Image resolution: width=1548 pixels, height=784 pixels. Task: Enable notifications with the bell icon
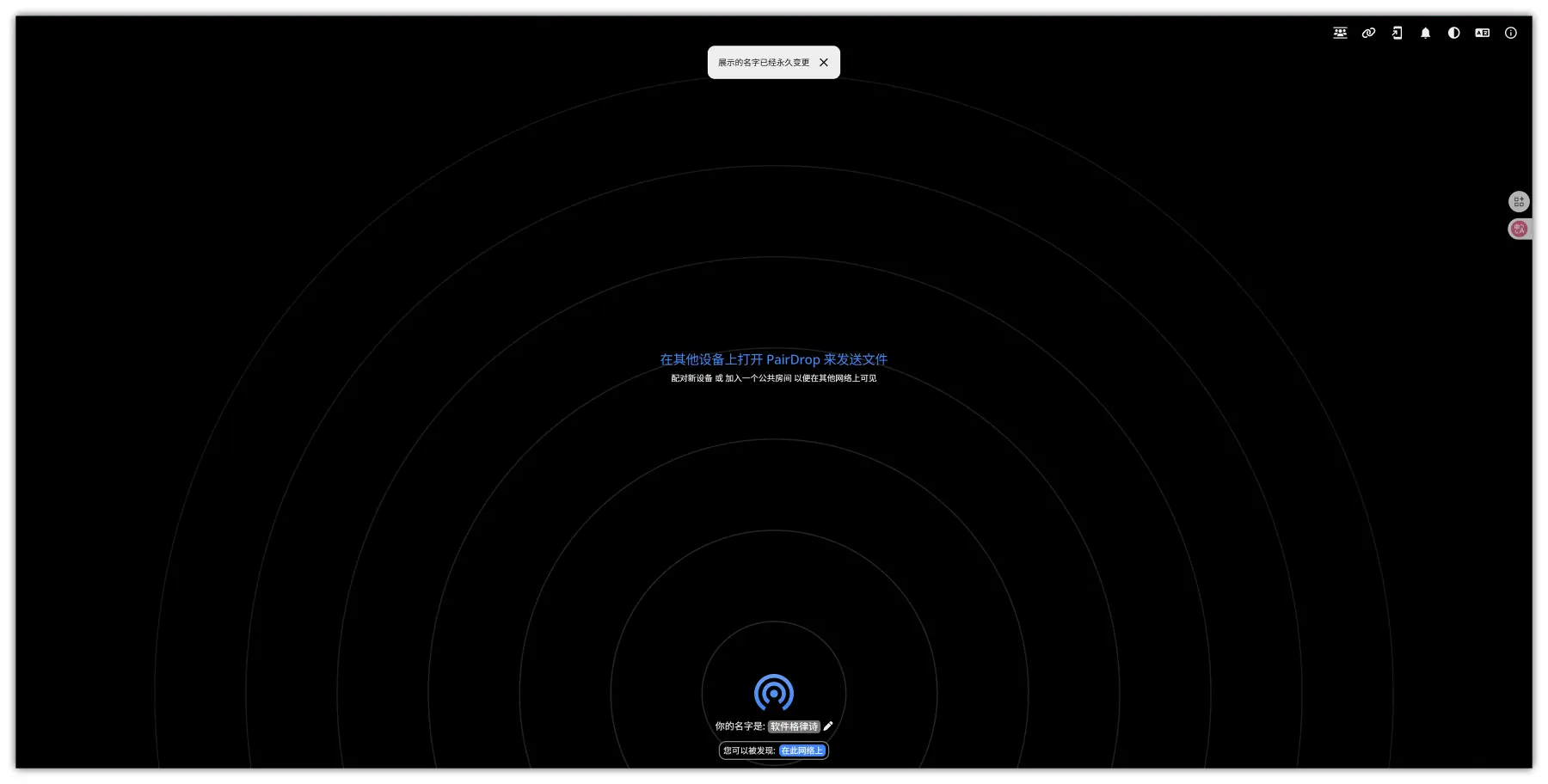[1425, 33]
